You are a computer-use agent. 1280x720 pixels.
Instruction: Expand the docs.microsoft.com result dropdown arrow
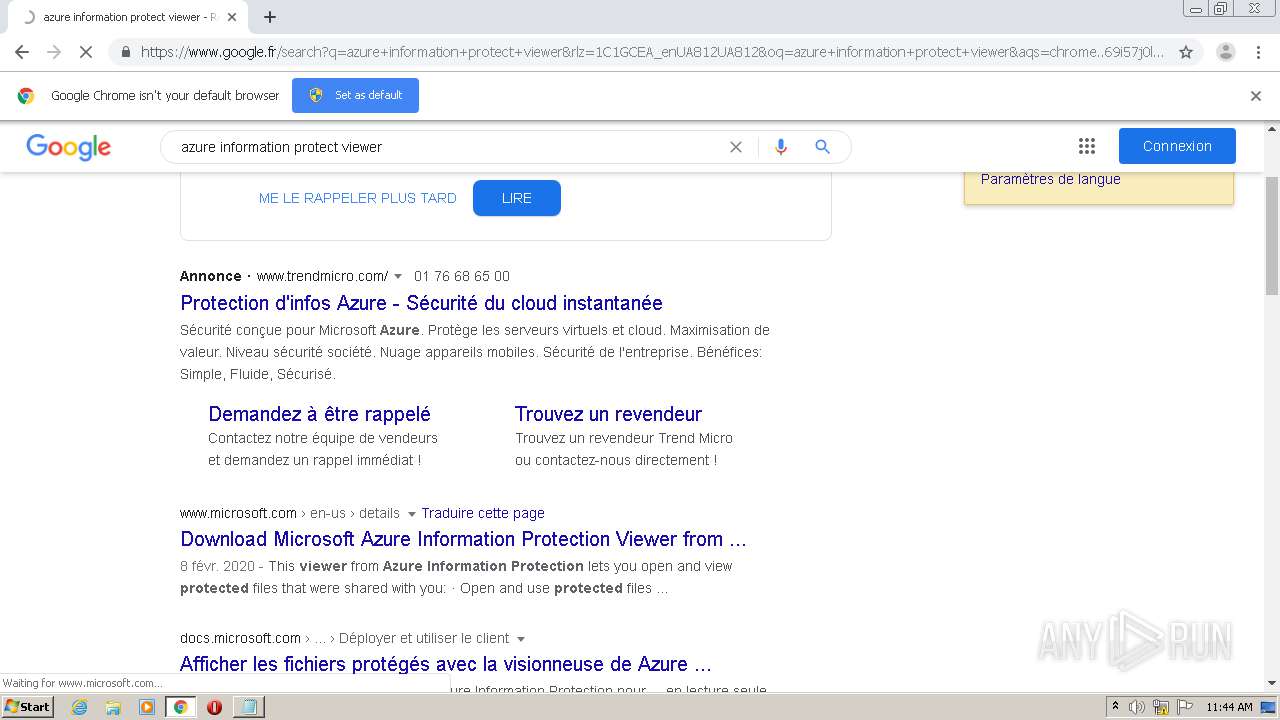pyautogui.click(x=521, y=639)
